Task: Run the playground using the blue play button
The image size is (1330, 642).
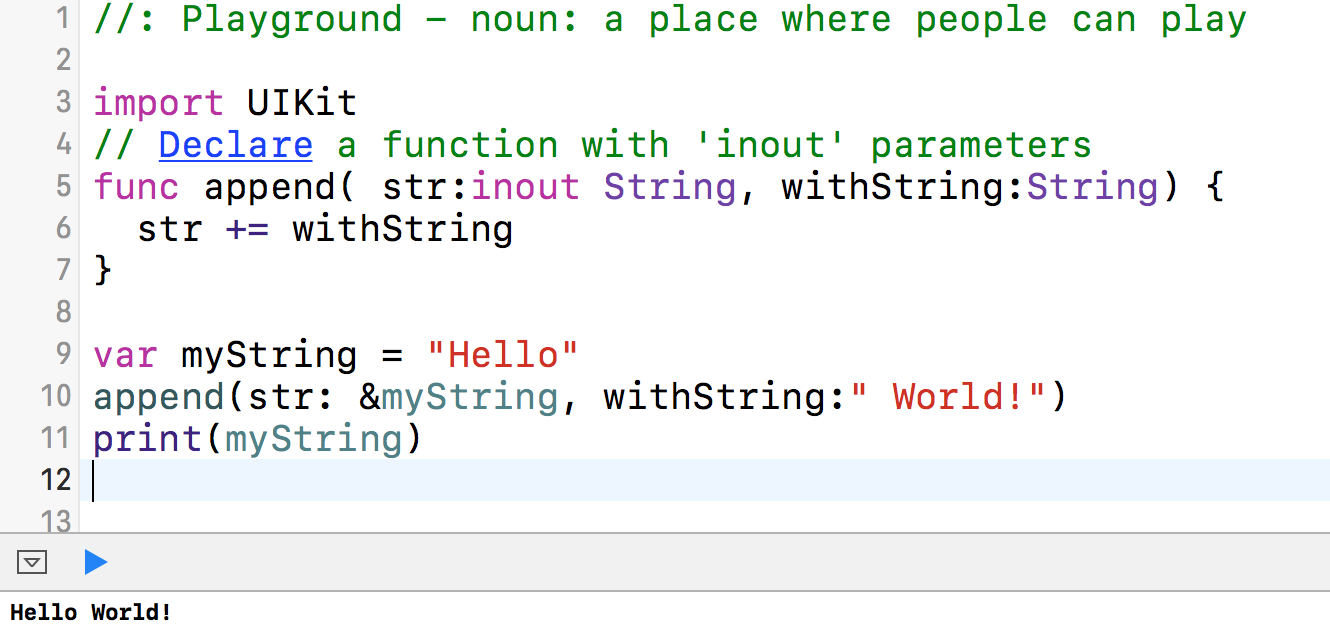Action: [96, 563]
